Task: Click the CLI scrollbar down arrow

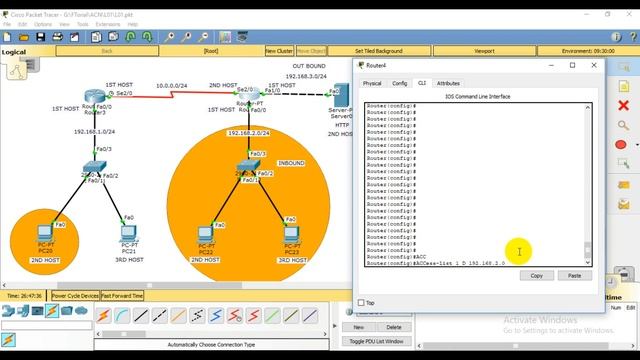Action: [588, 262]
